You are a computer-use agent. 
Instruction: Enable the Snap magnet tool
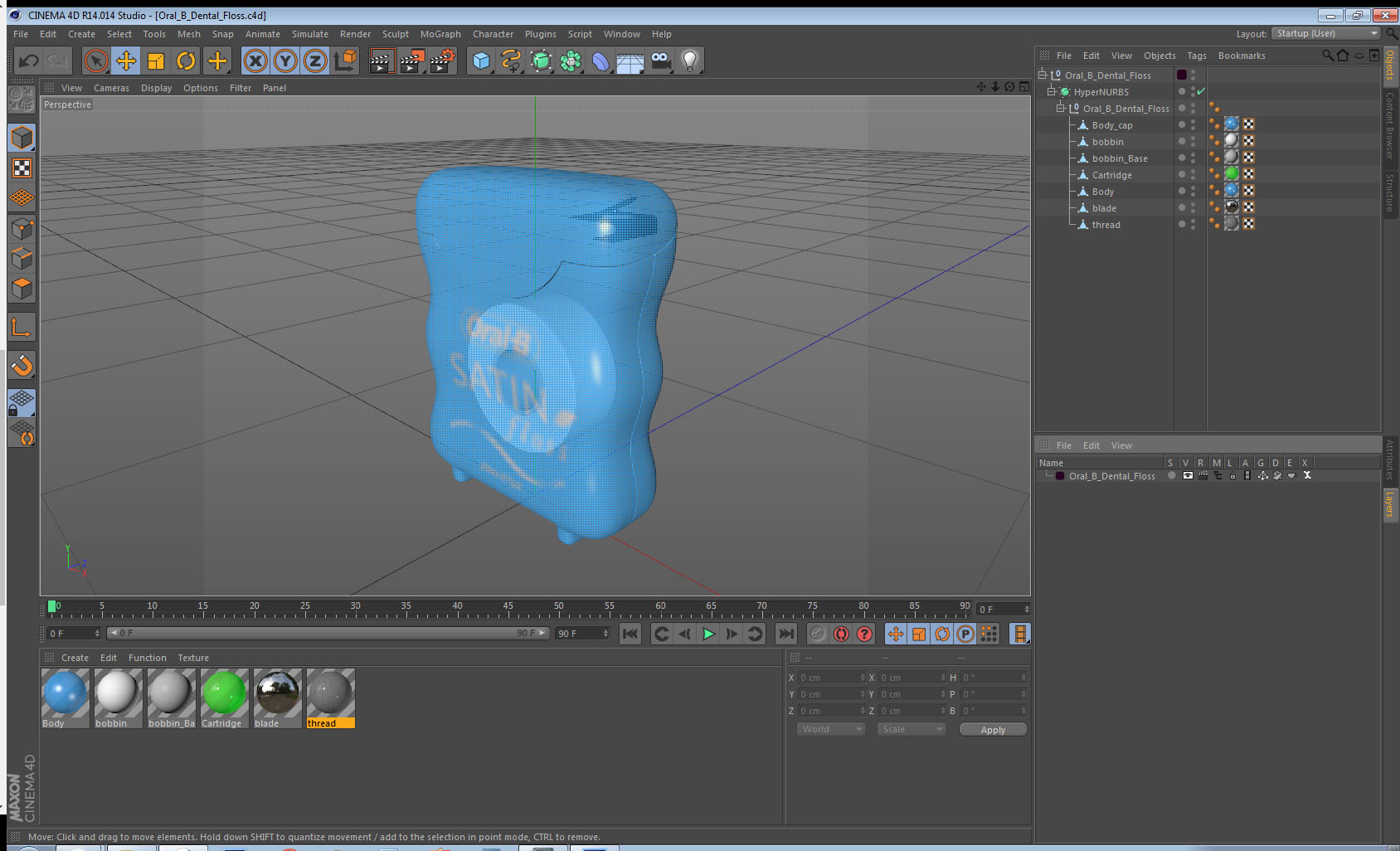(22, 365)
